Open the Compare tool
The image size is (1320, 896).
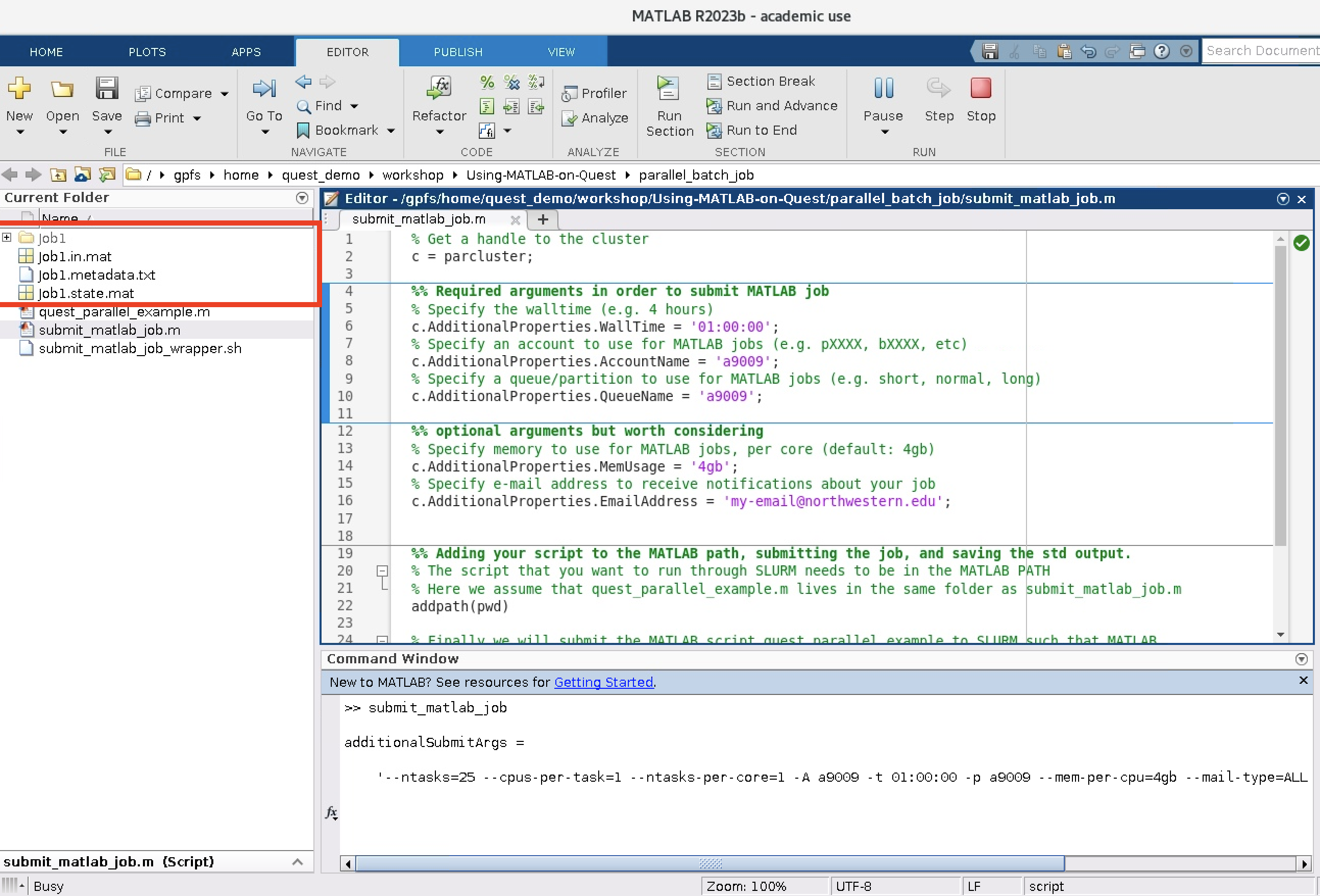[x=176, y=92]
